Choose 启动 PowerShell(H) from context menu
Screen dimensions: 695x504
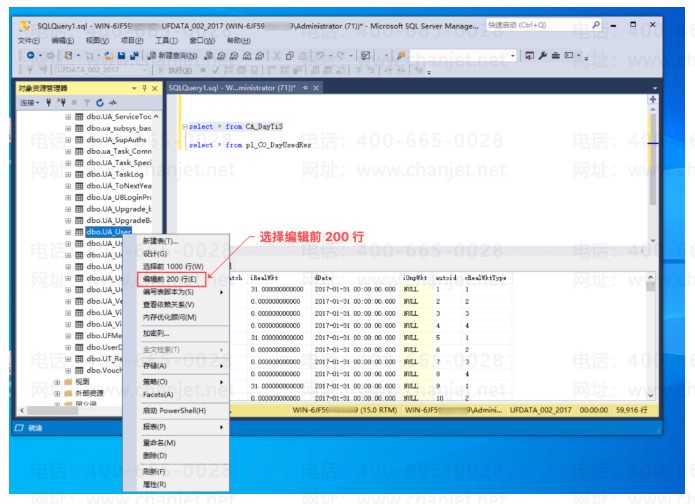pyautogui.click(x=176, y=410)
